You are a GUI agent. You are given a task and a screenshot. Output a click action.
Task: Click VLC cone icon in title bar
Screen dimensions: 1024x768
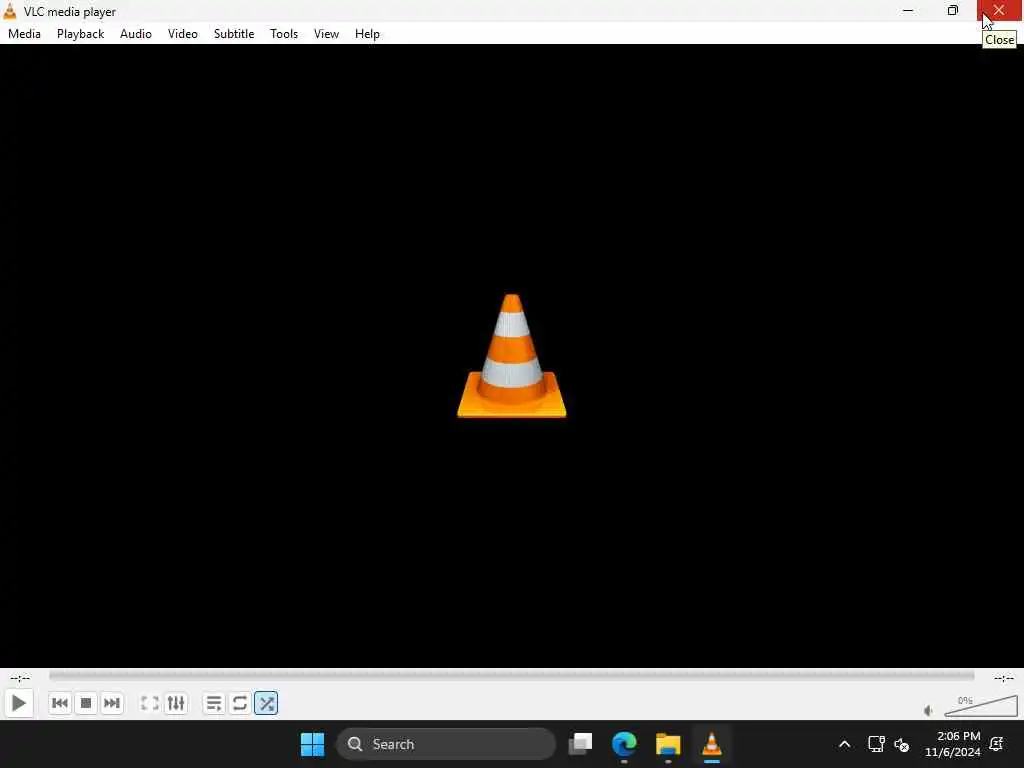tap(10, 11)
